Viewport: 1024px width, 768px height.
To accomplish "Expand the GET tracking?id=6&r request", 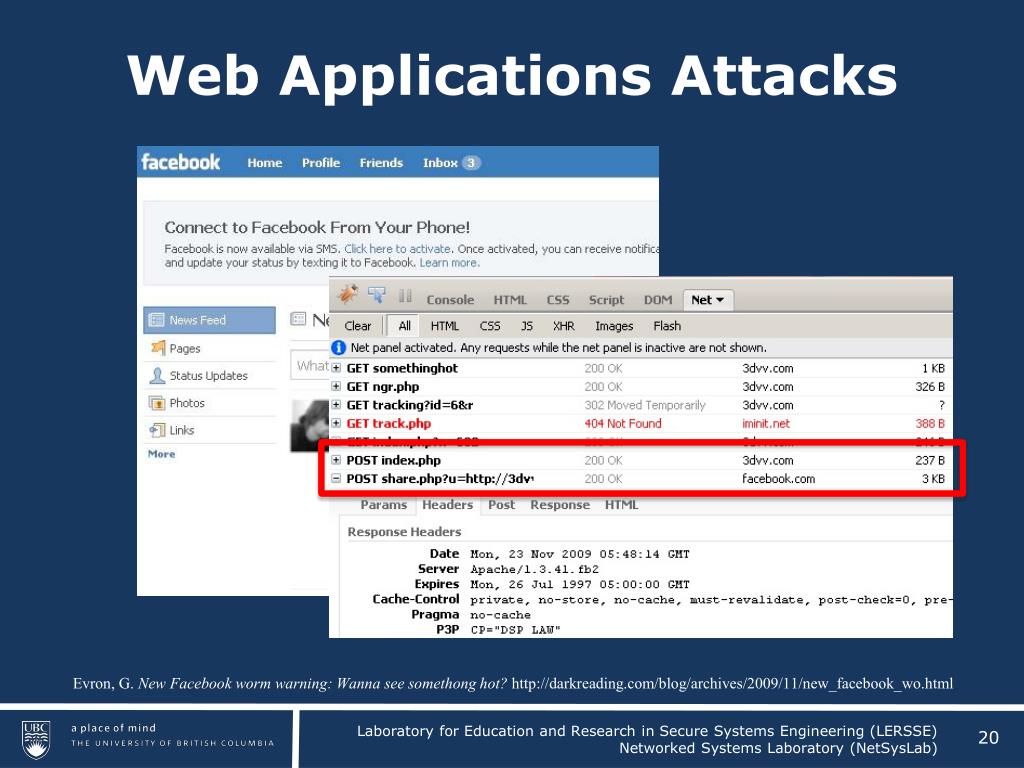I will point(336,405).
